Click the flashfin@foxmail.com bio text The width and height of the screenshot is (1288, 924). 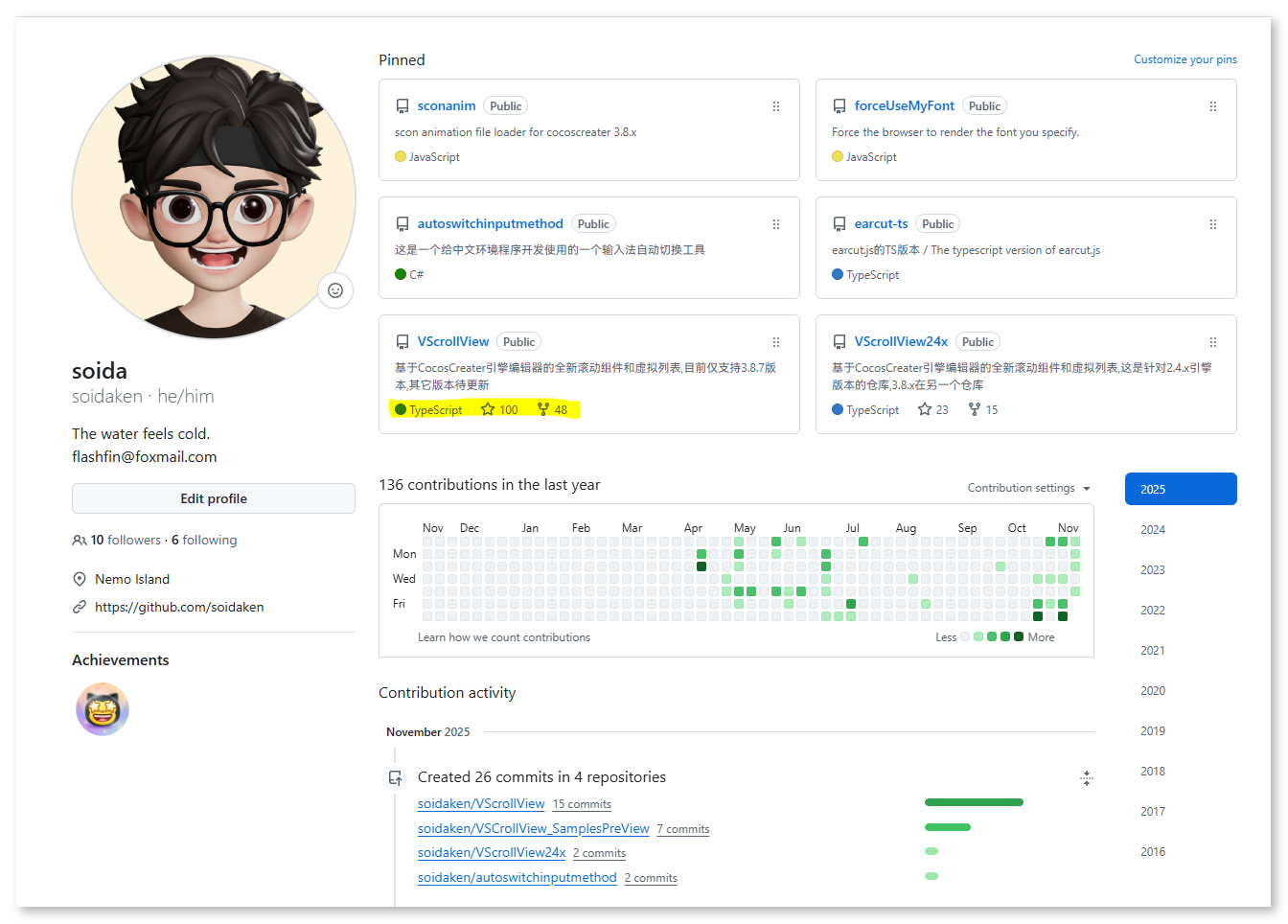[x=145, y=456]
